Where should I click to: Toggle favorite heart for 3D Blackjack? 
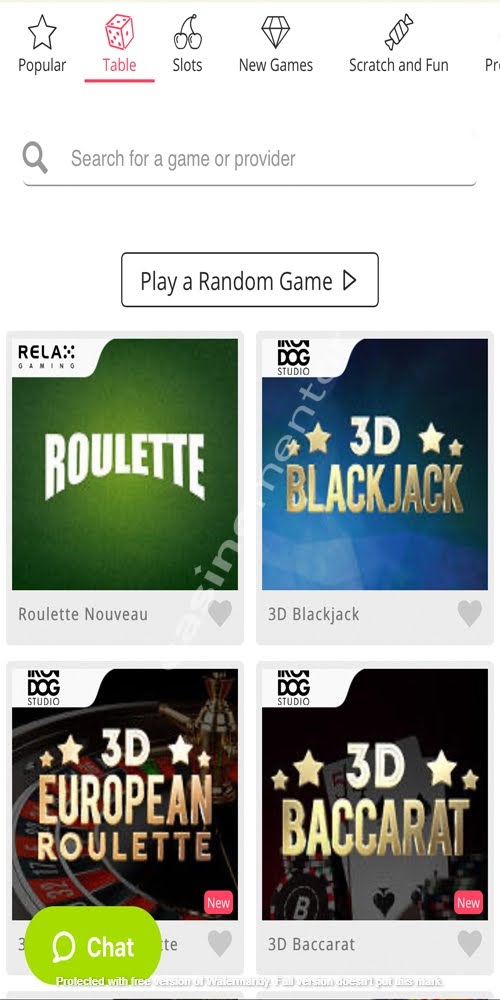pos(470,614)
